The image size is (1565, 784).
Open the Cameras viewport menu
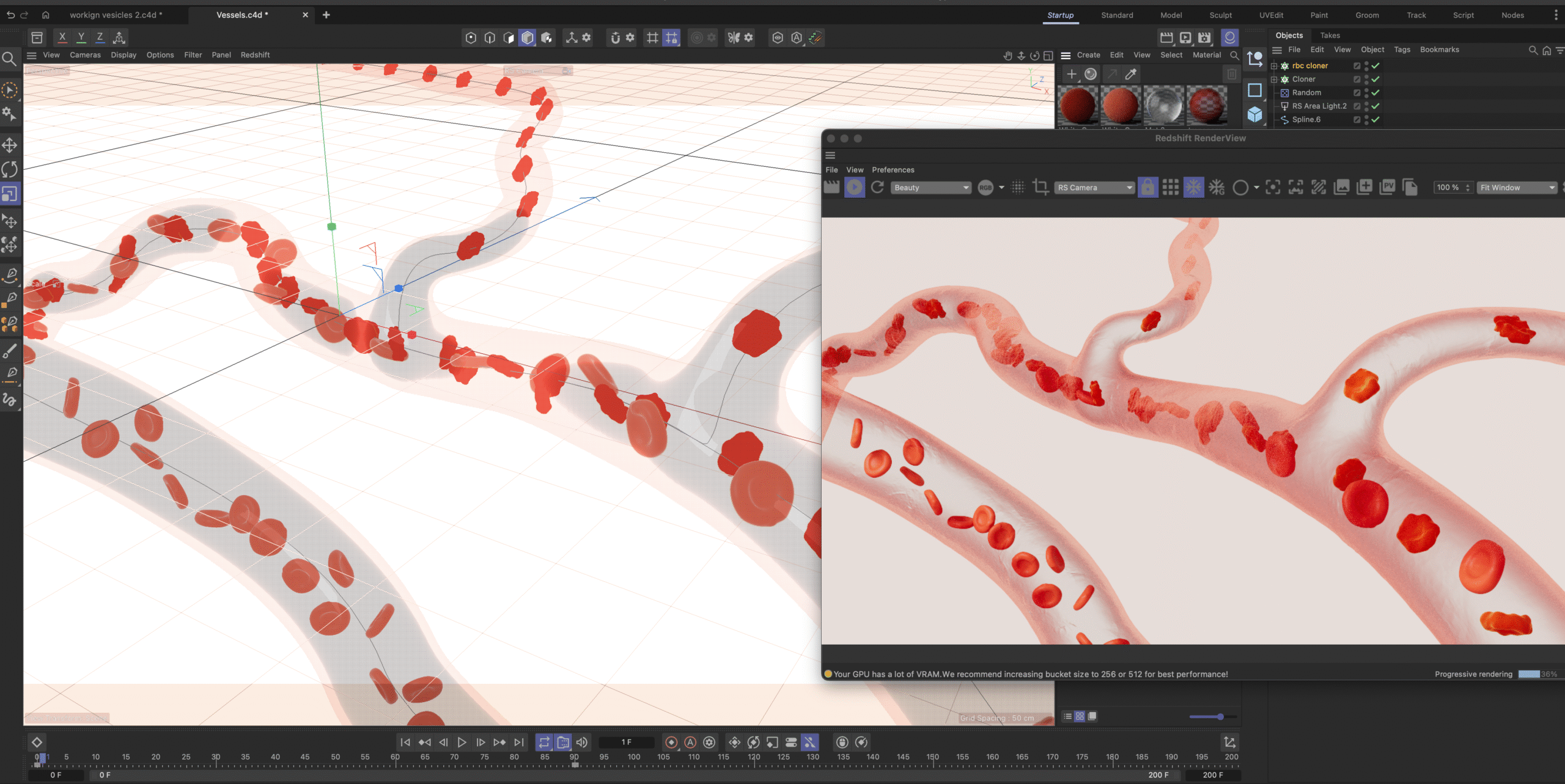coord(85,55)
